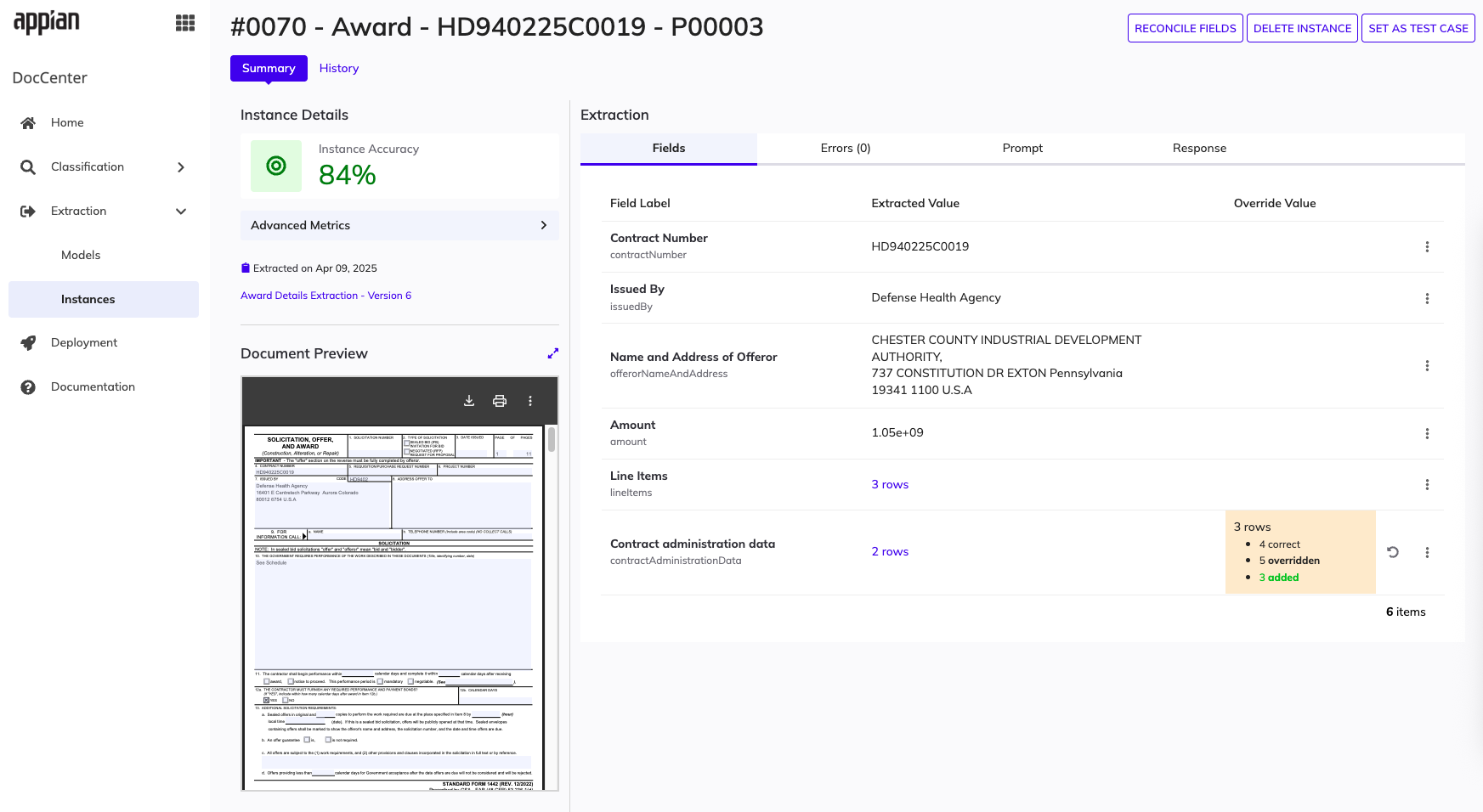Screen dimensions: 1483x812
Task: Open Name and Address of Offeror row menu
Action: 1427,366
